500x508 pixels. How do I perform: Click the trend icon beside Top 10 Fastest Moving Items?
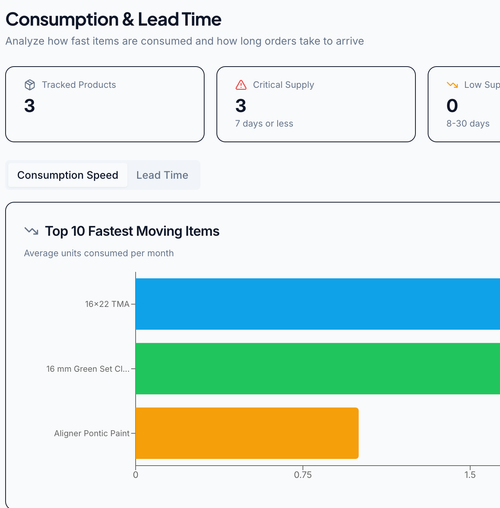click(x=31, y=231)
